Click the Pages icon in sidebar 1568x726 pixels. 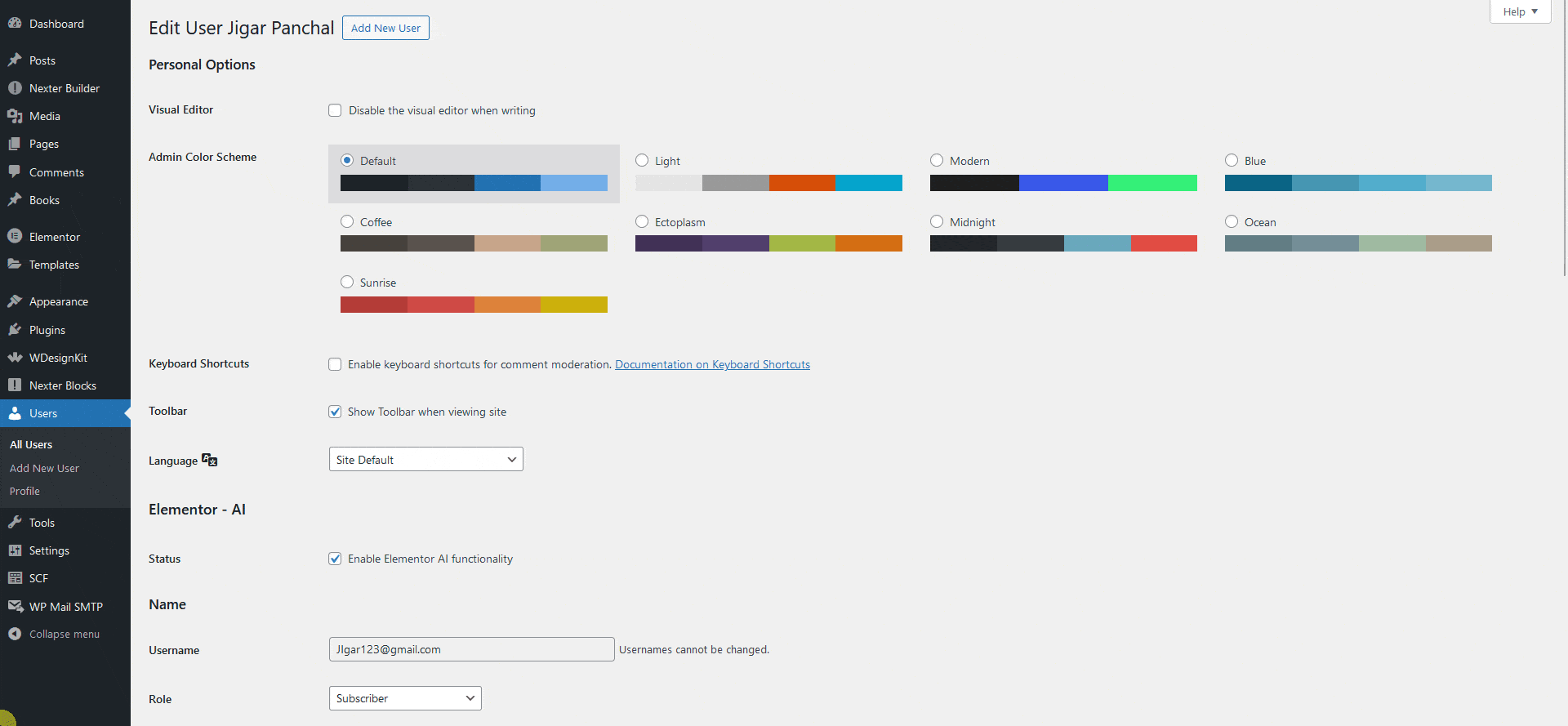click(15, 144)
